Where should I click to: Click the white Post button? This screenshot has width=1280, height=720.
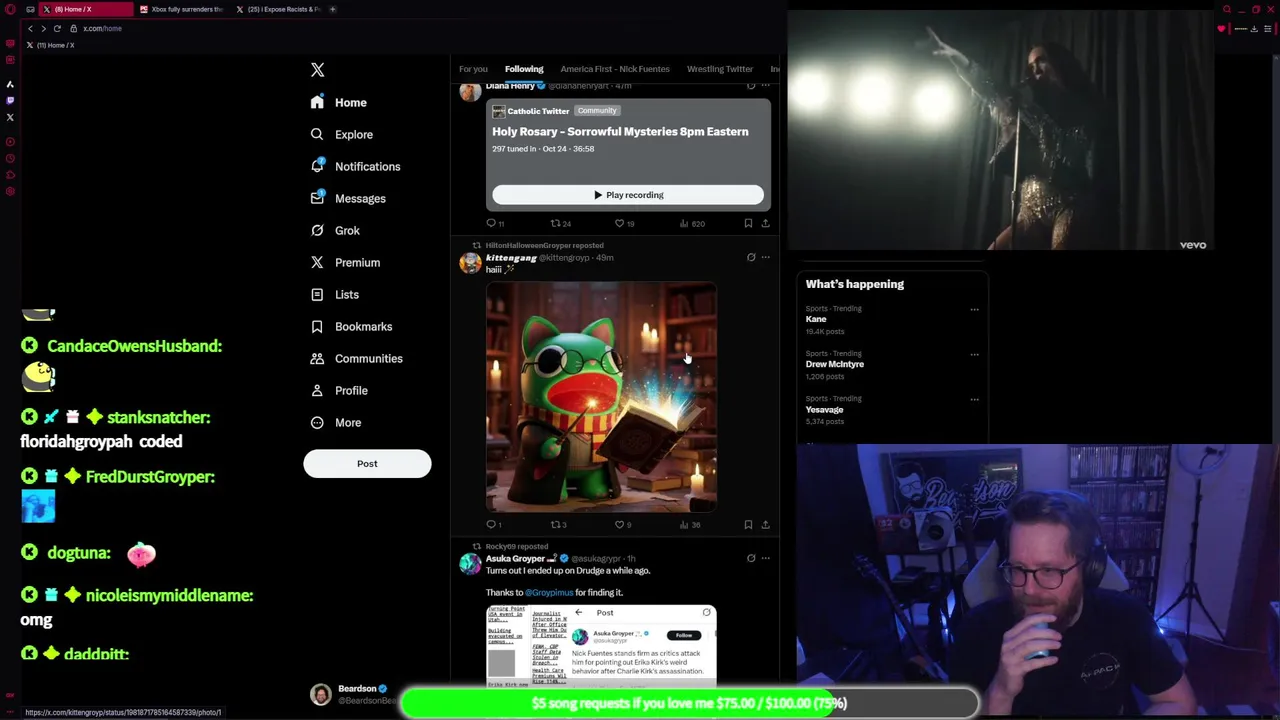pos(367,463)
